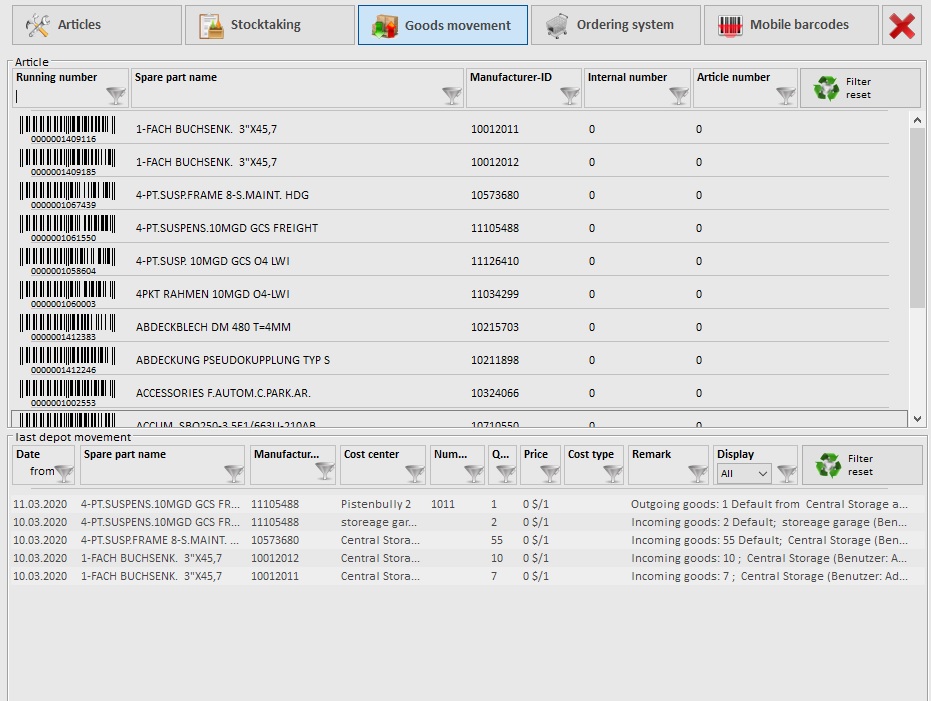
Task: Click the Remark column filter funnel icon
Action: (x=696, y=473)
